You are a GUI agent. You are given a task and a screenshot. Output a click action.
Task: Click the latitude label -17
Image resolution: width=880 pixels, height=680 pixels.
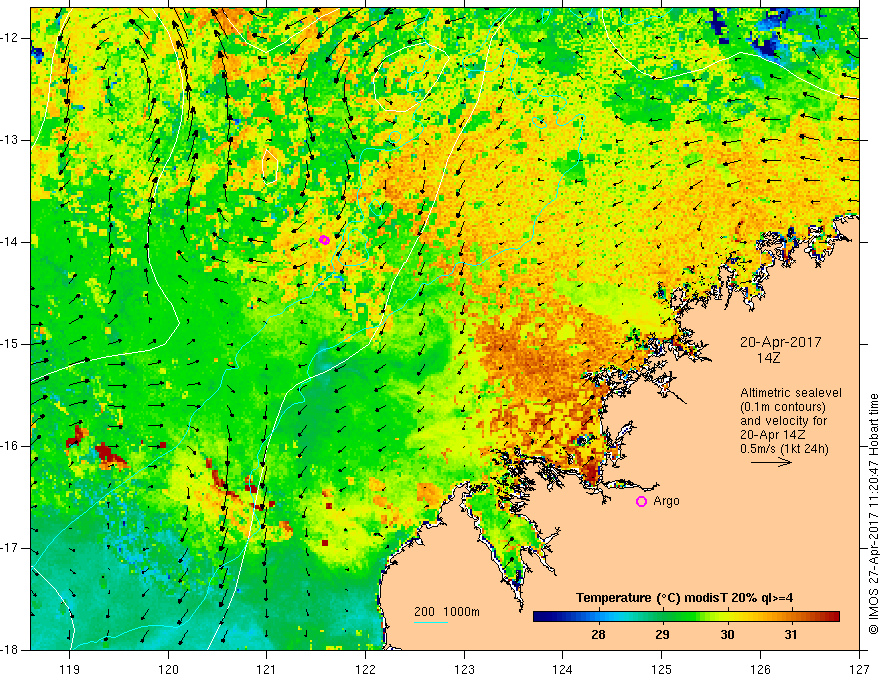pos(10,548)
